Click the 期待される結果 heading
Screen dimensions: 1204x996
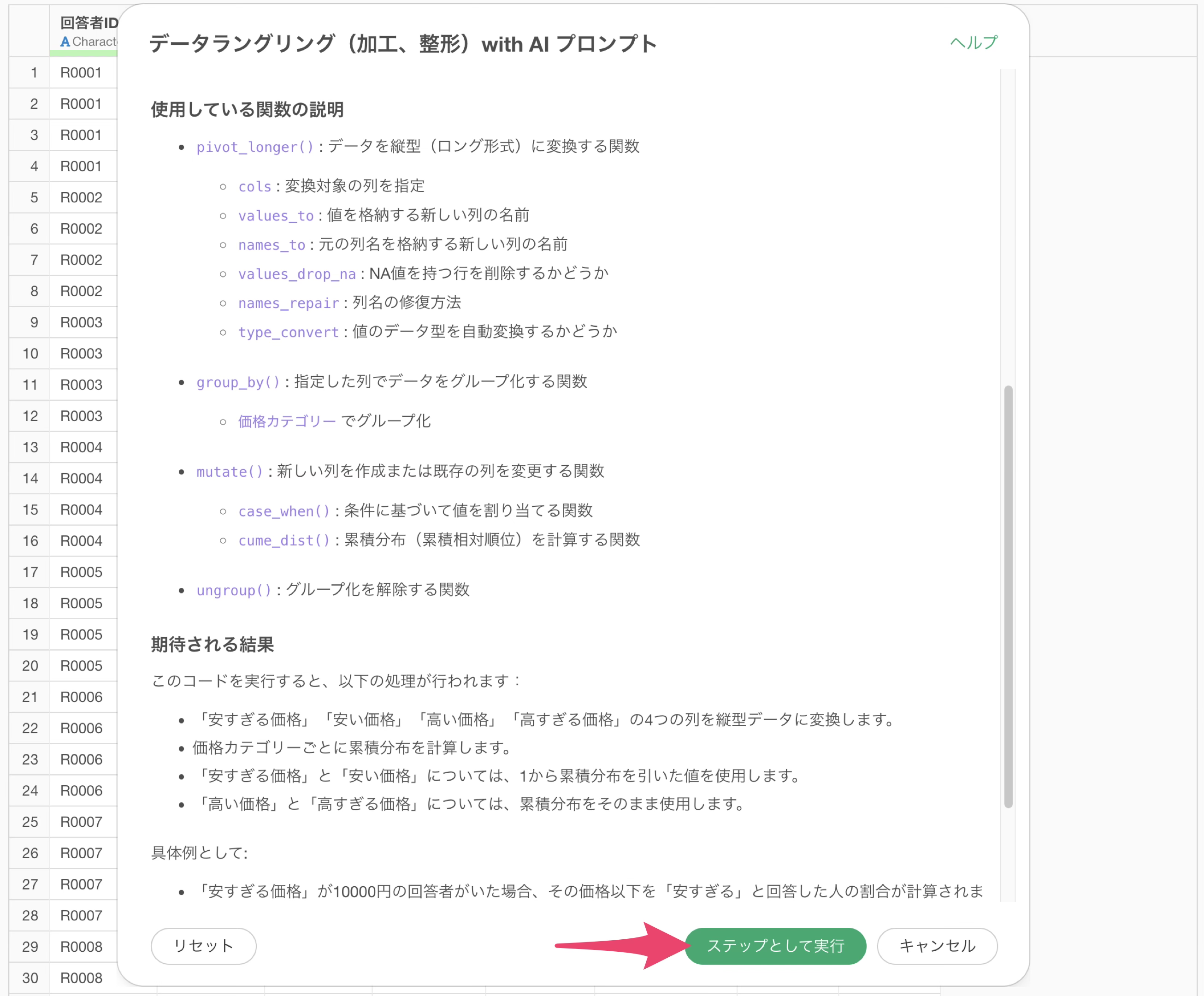pyautogui.click(x=212, y=645)
